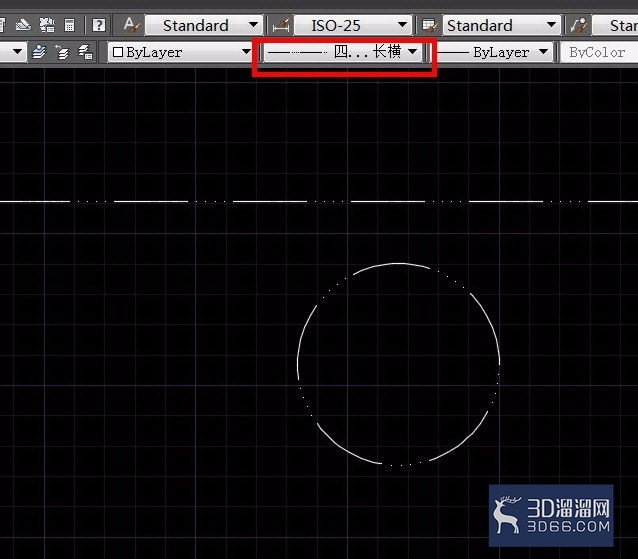Screen dimensions: 638x559
Task: Click the greyed ByColor plot style box
Action: click(x=599, y=52)
